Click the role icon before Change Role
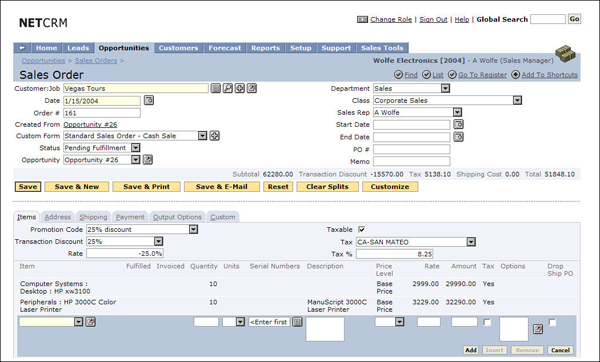 [x=362, y=19]
